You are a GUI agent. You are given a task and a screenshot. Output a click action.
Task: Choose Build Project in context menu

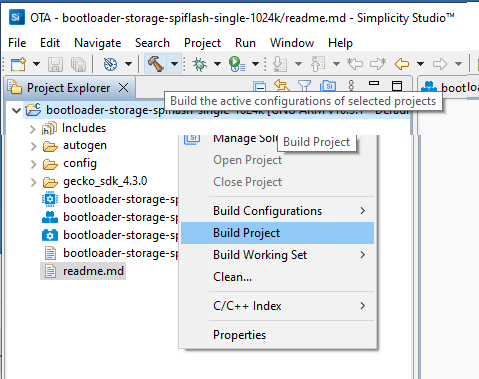click(277, 233)
